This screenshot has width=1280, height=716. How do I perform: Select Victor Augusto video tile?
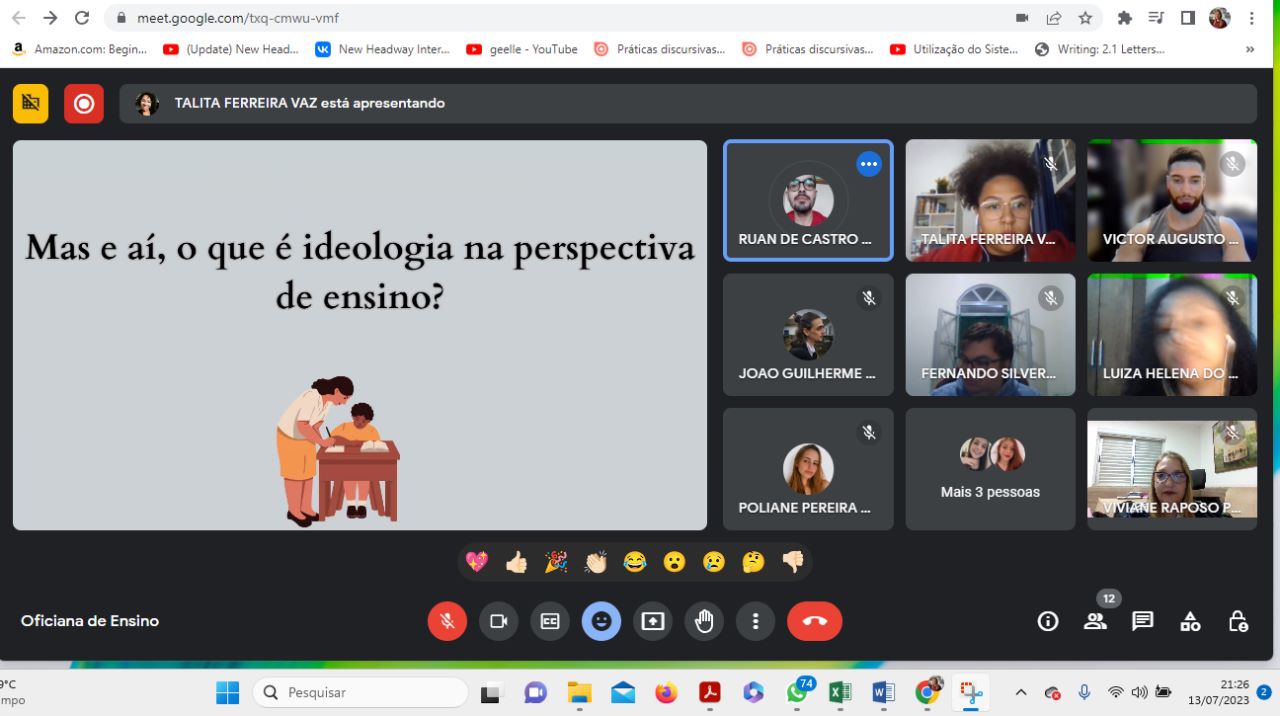(1172, 200)
